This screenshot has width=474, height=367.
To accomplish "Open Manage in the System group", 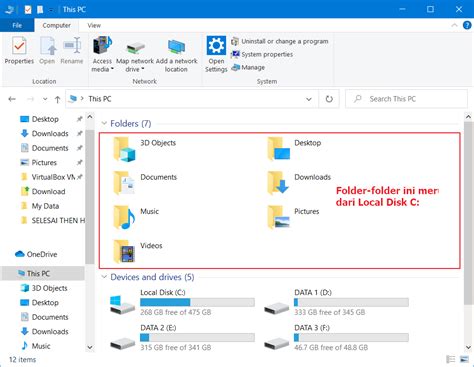I will click(x=248, y=67).
